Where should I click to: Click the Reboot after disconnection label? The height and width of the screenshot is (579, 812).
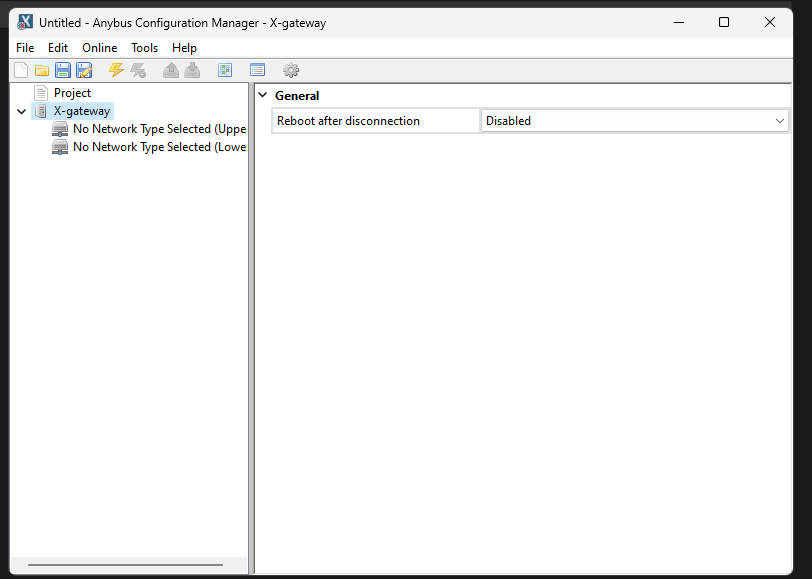348,121
